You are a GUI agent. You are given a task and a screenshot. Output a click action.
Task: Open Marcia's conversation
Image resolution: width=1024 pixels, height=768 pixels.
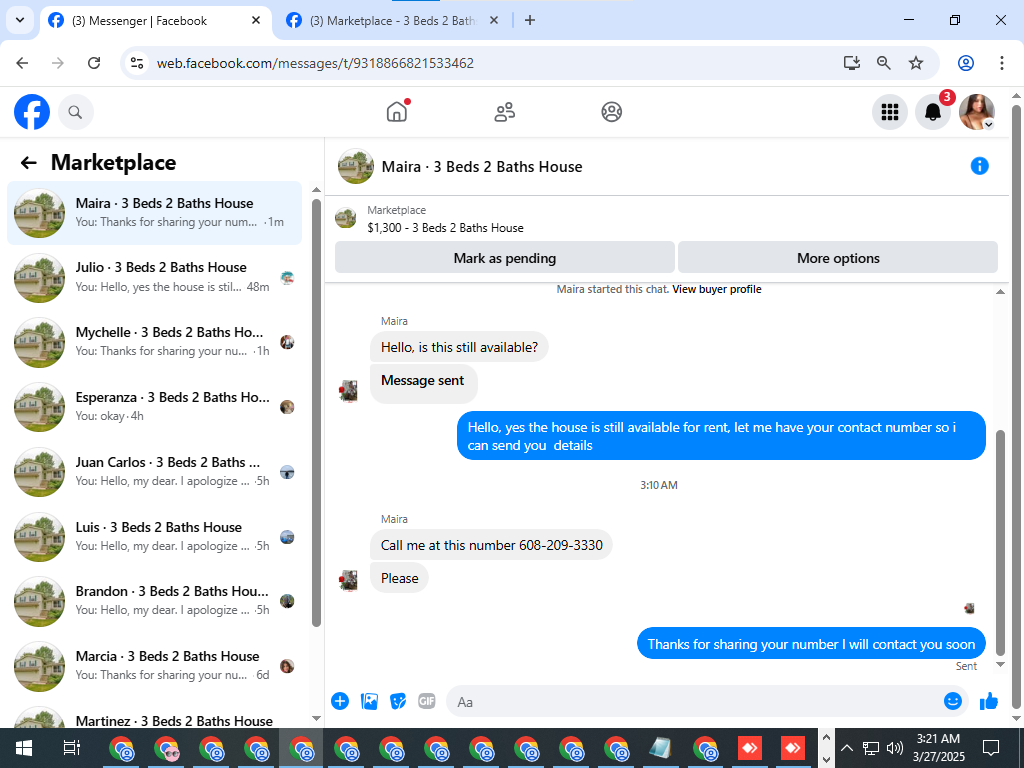tap(155, 665)
